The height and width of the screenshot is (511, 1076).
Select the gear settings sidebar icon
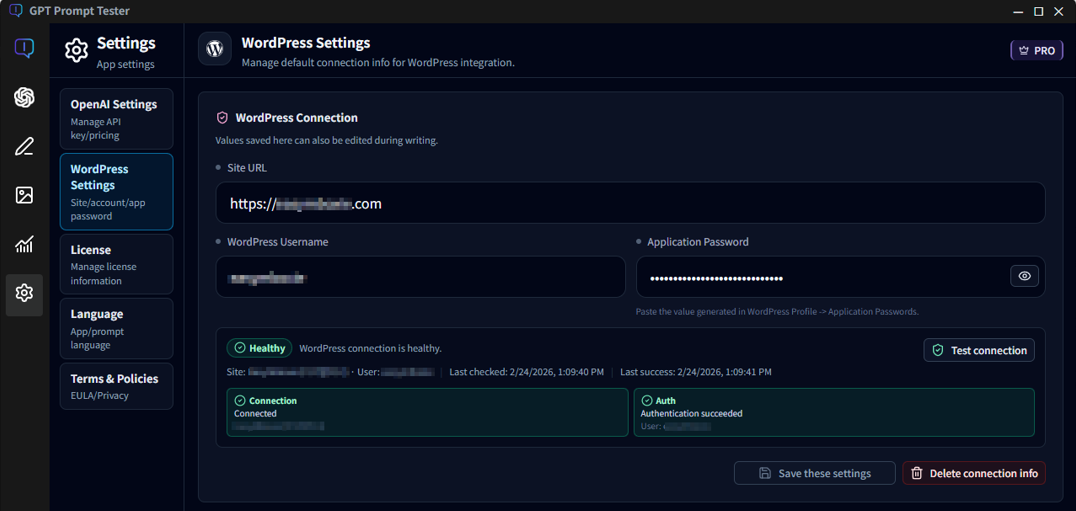point(24,294)
